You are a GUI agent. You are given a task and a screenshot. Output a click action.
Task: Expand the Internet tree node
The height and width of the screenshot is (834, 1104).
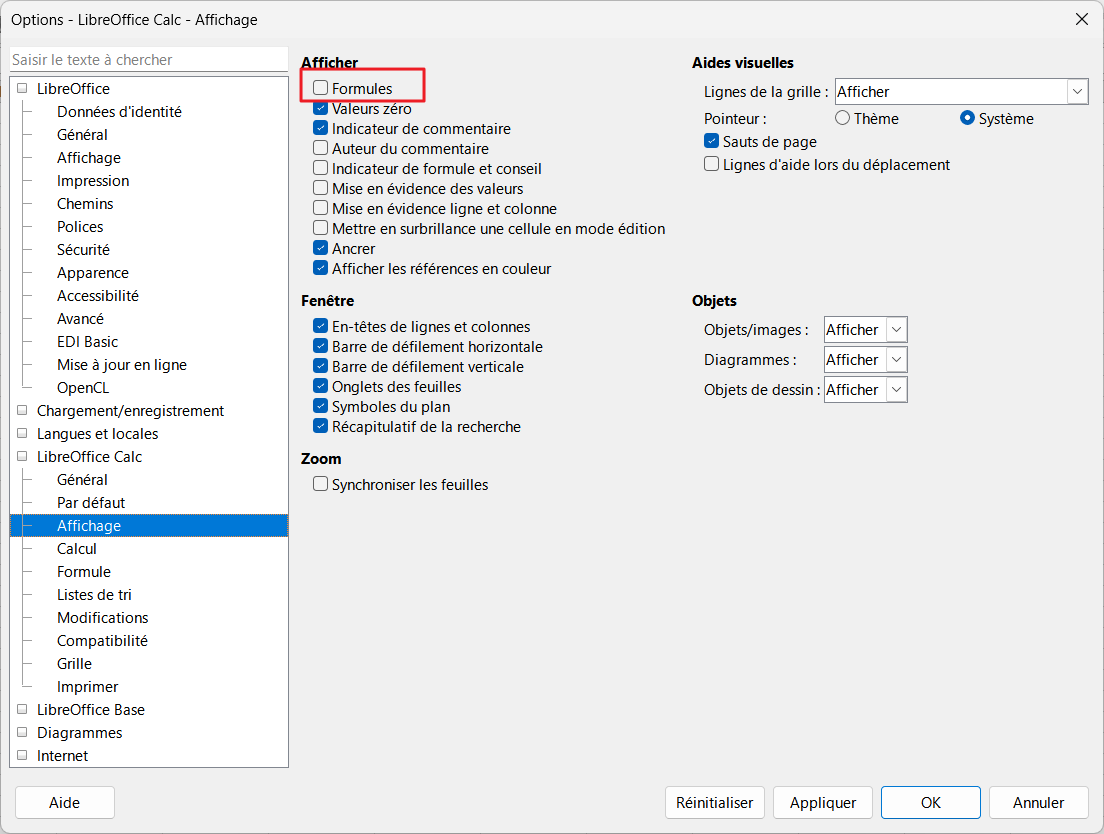point(22,755)
